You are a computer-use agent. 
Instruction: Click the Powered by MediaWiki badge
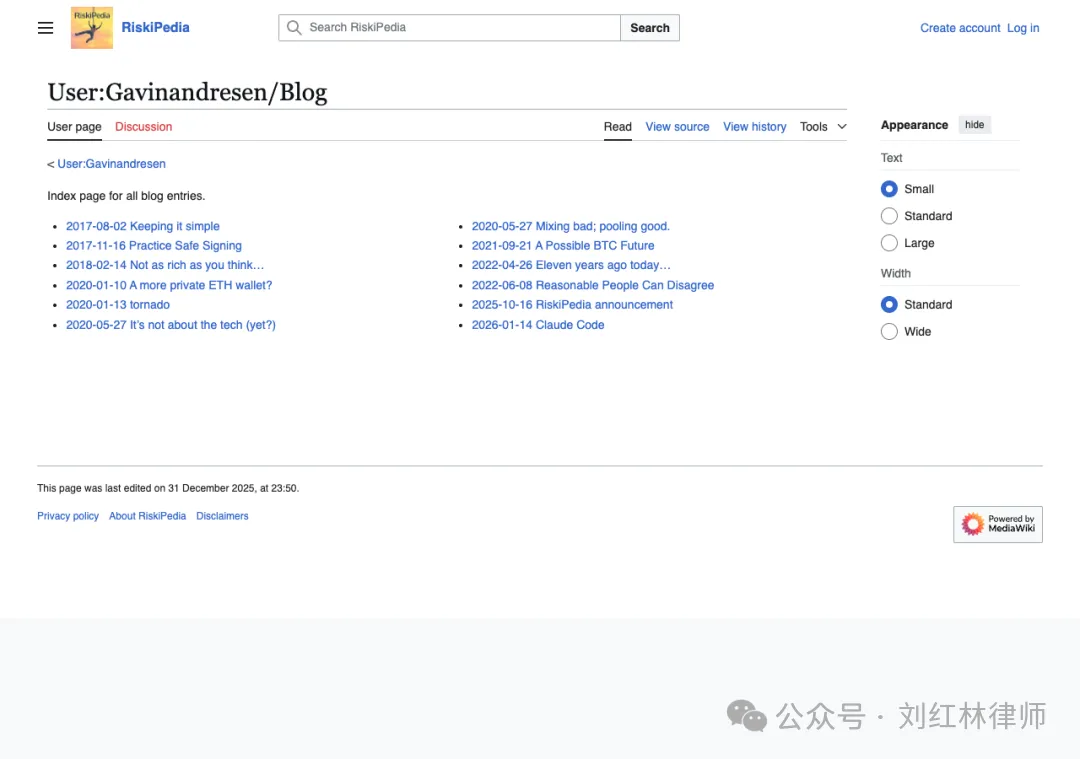tap(997, 524)
